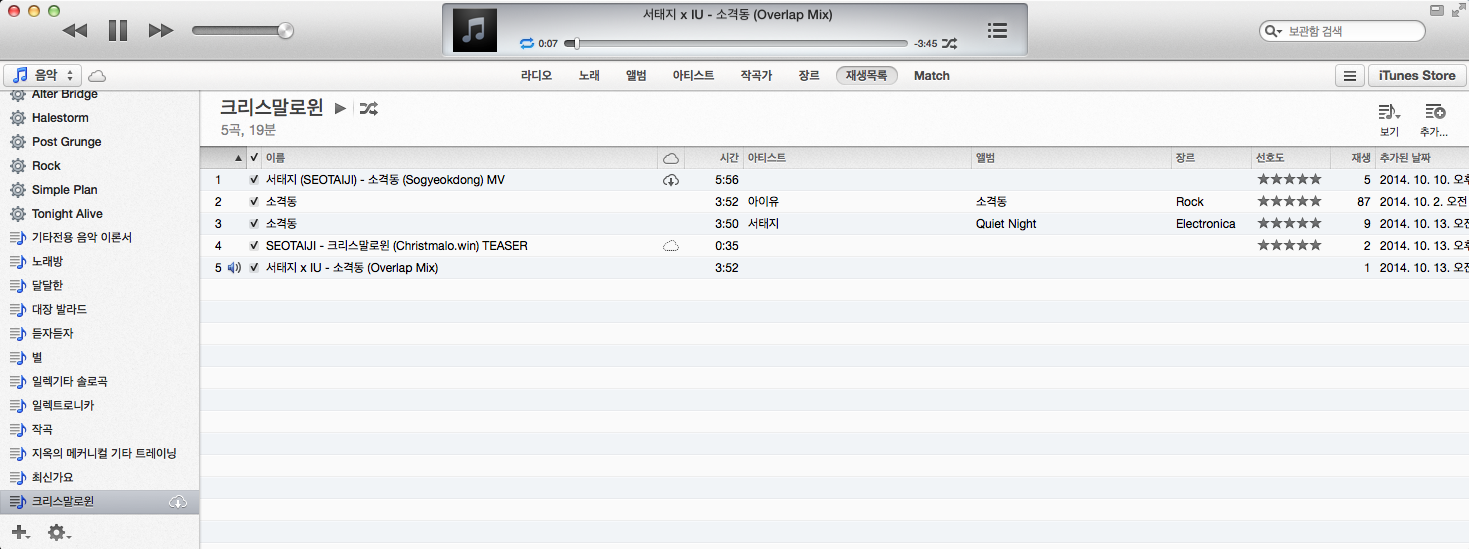Open the iTunes Store button
Viewport: 1469px width, 549px height.
click(x=1417, y=76)
